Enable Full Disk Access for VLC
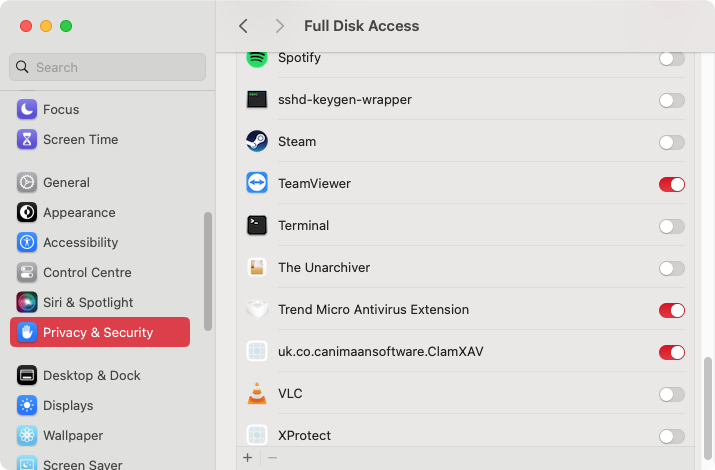Image resolution: width=715 pixels, height=470 pixels. (672, 394)
